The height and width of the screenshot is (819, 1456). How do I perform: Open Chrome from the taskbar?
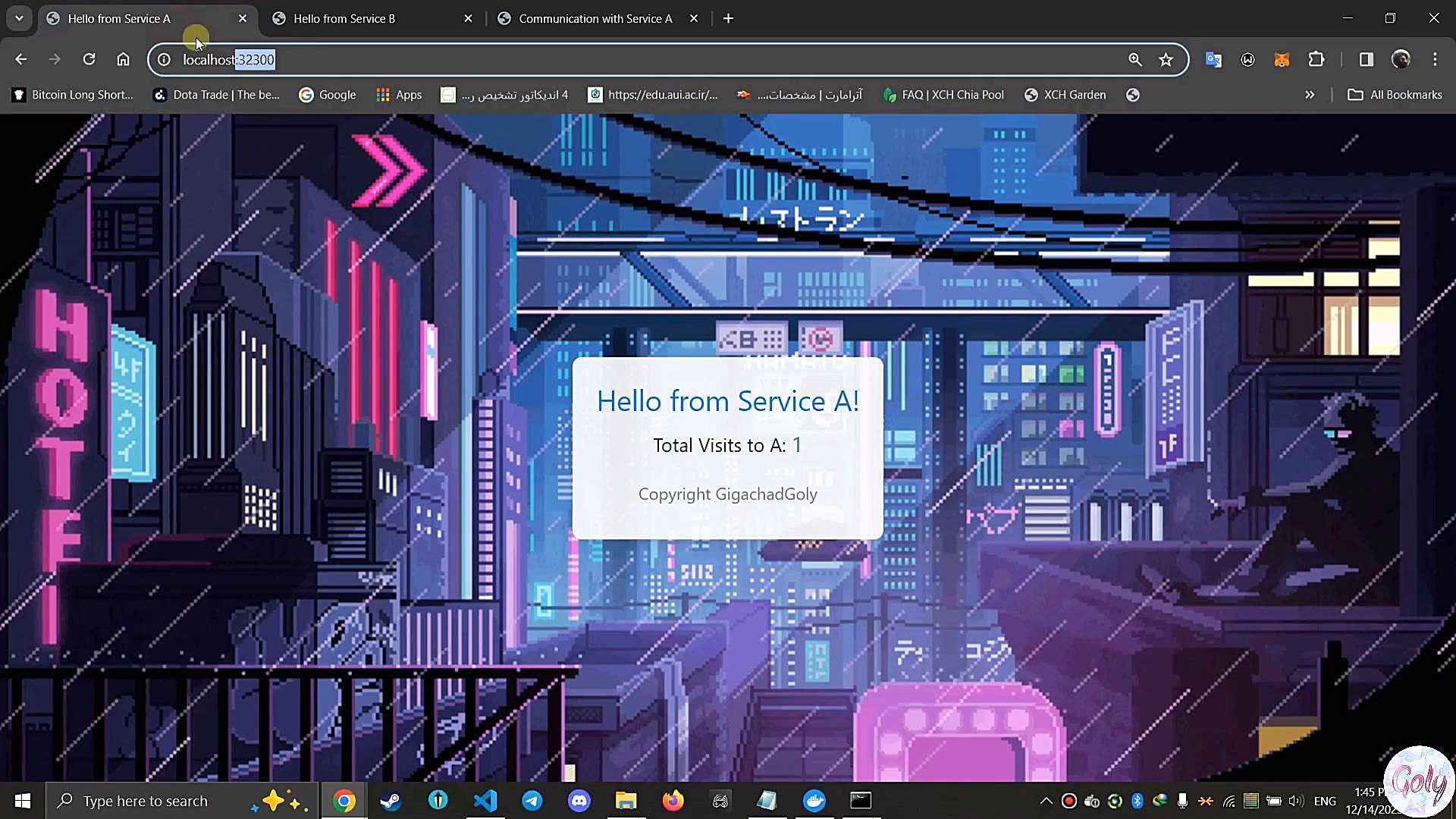[x=344, y=801]
